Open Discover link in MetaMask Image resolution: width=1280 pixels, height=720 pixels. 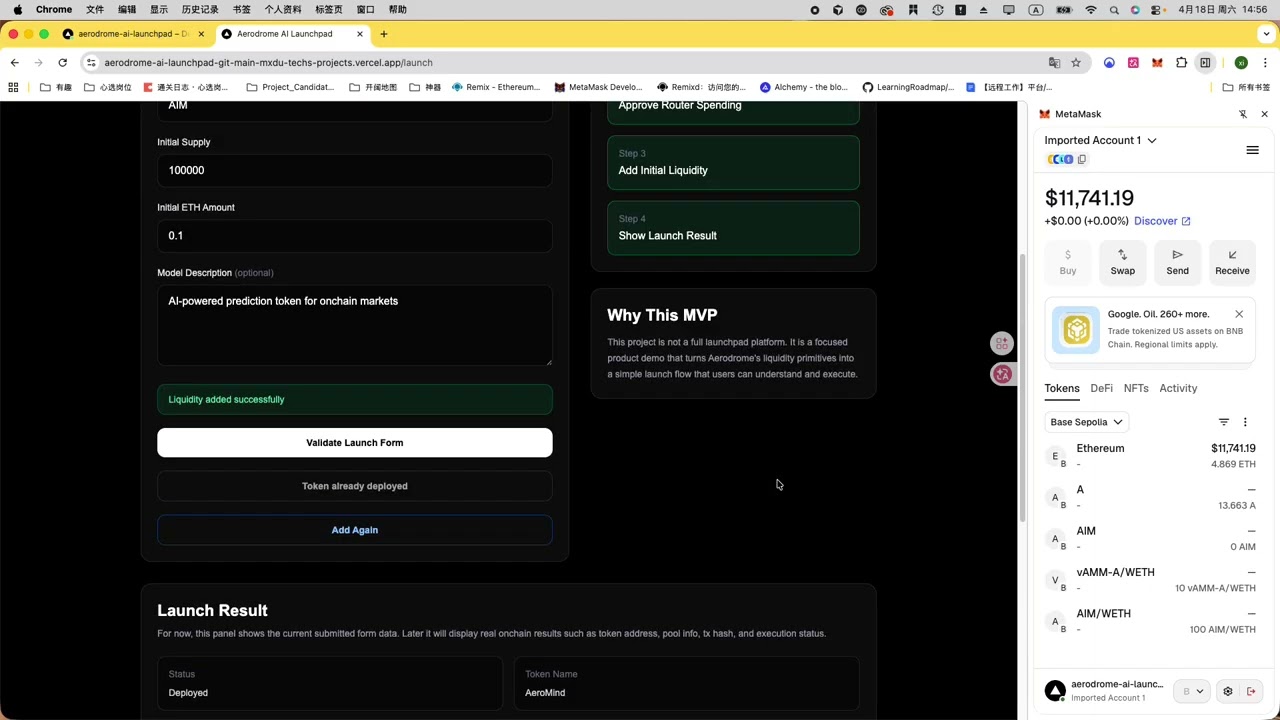[x=1162, y=221]
